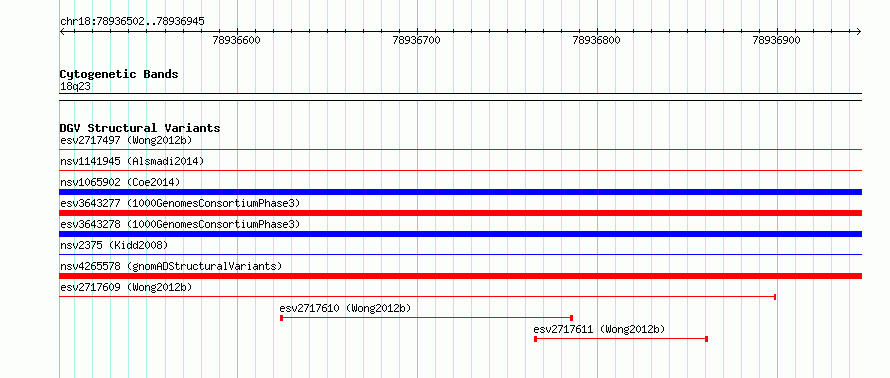890x378 pixels.
Task: Open variant esv3643278 (1000GenomesConsortiumPhase3) label
Action: pyautogui.click(x=180, y=224)
